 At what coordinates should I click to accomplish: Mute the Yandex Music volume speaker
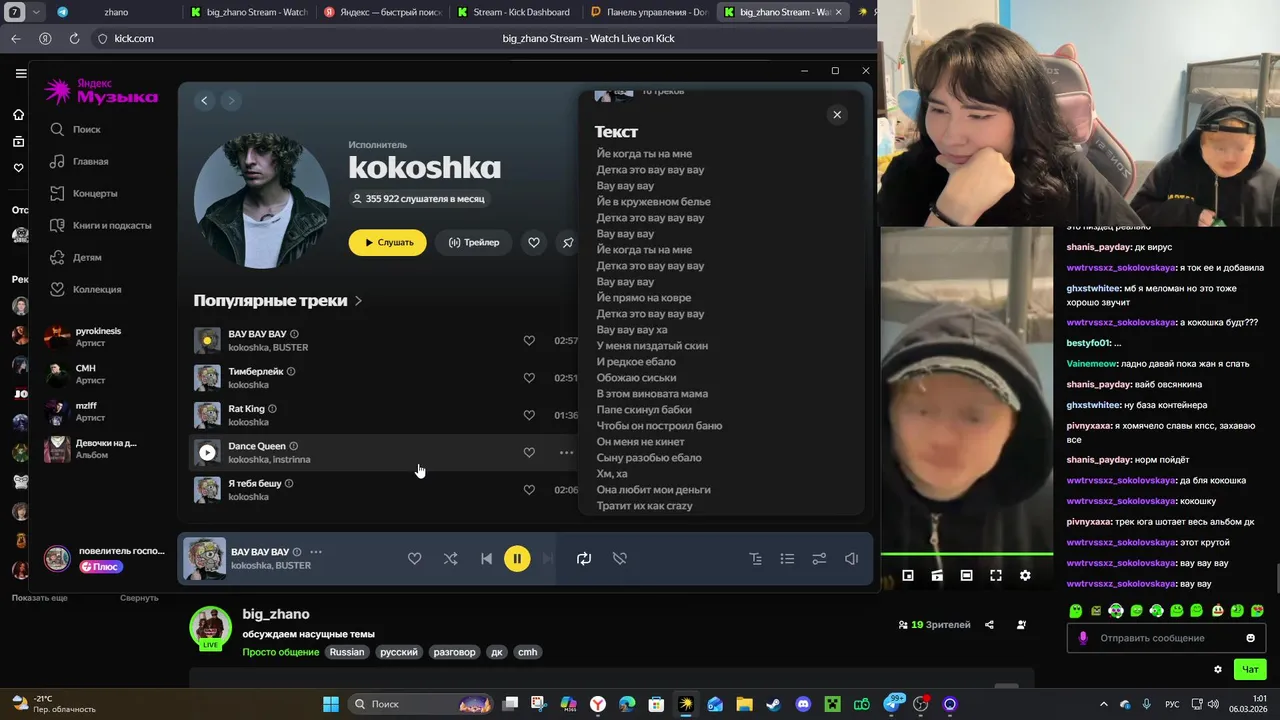(x=852, y=559)
